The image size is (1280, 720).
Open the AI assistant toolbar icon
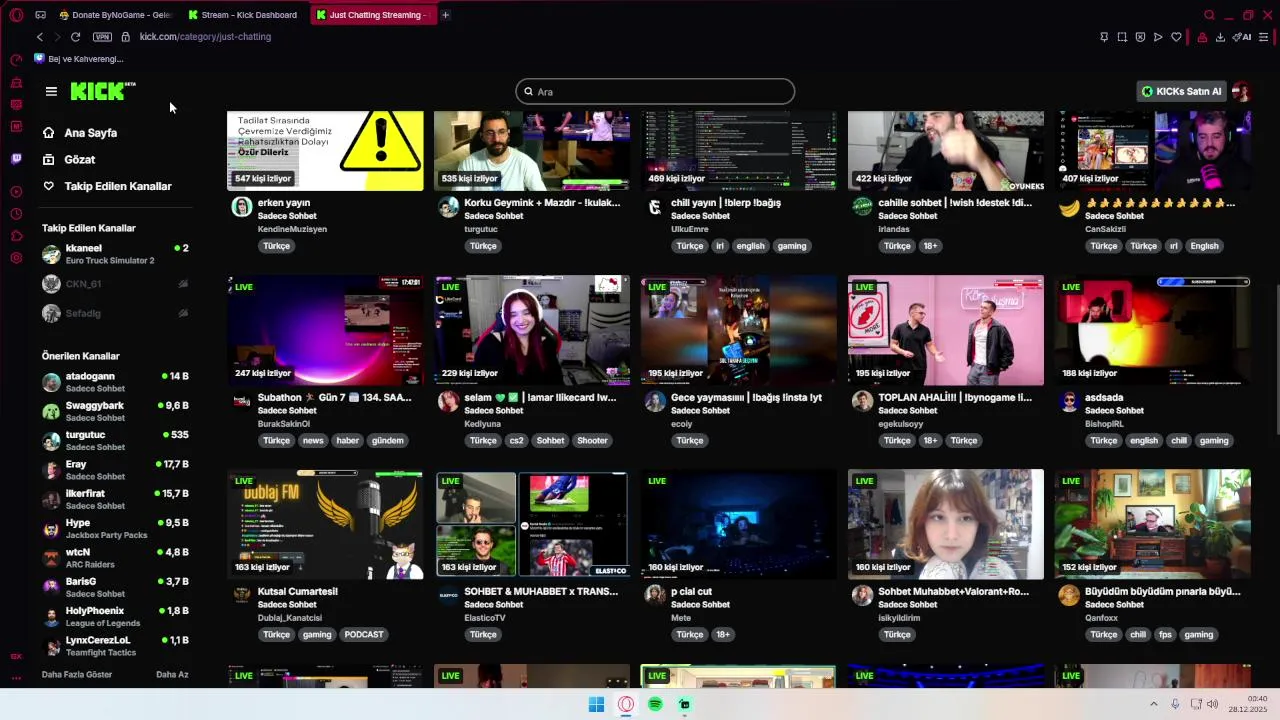point(1242,37)
